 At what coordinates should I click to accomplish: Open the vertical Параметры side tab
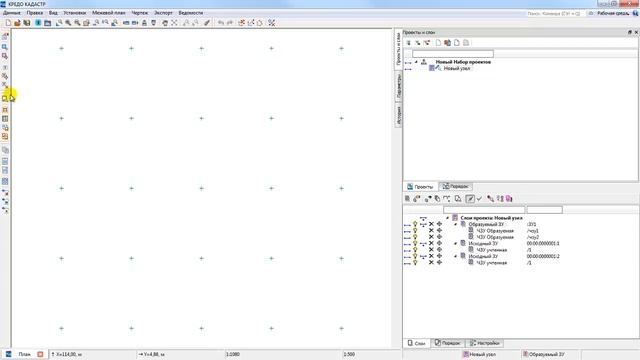(399, 86)
